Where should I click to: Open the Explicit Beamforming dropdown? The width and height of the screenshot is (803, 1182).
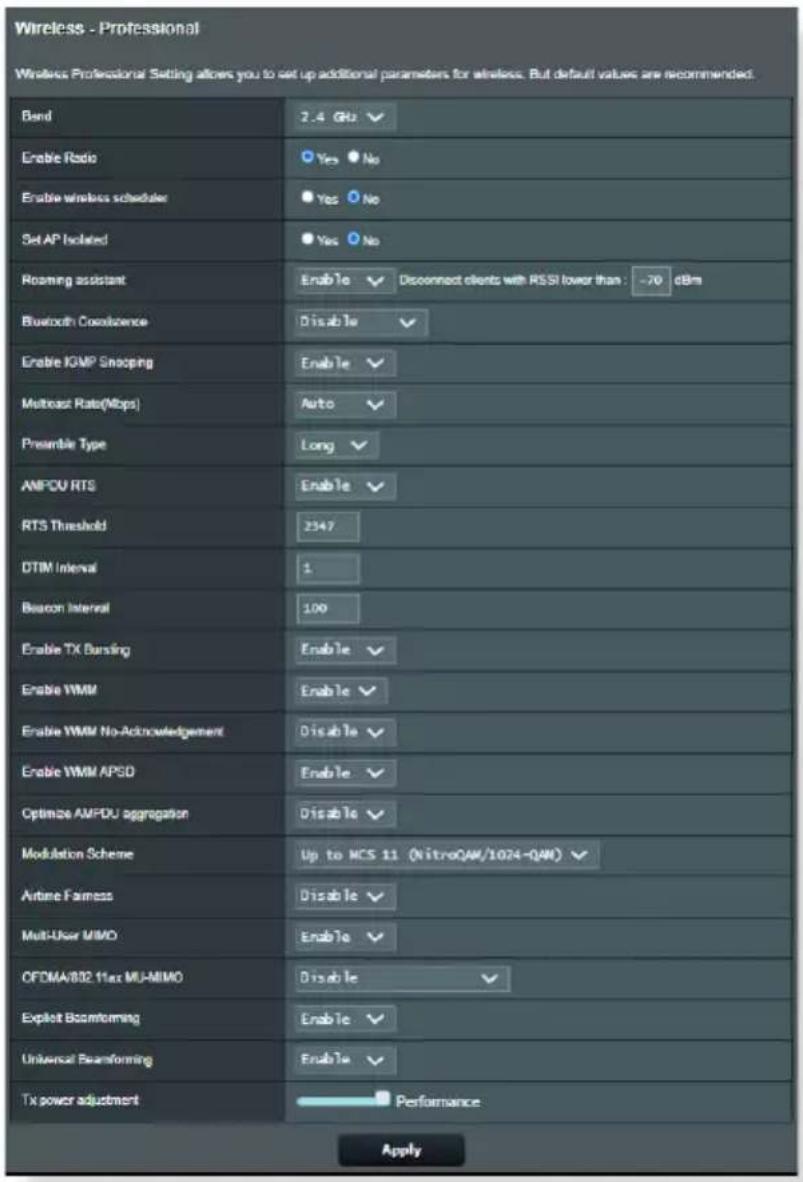point(344,1019)
